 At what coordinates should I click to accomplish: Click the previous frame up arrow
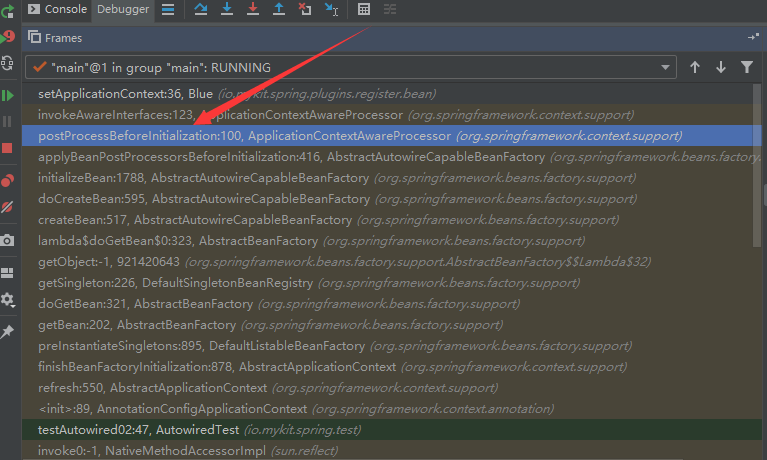(695, 67)
